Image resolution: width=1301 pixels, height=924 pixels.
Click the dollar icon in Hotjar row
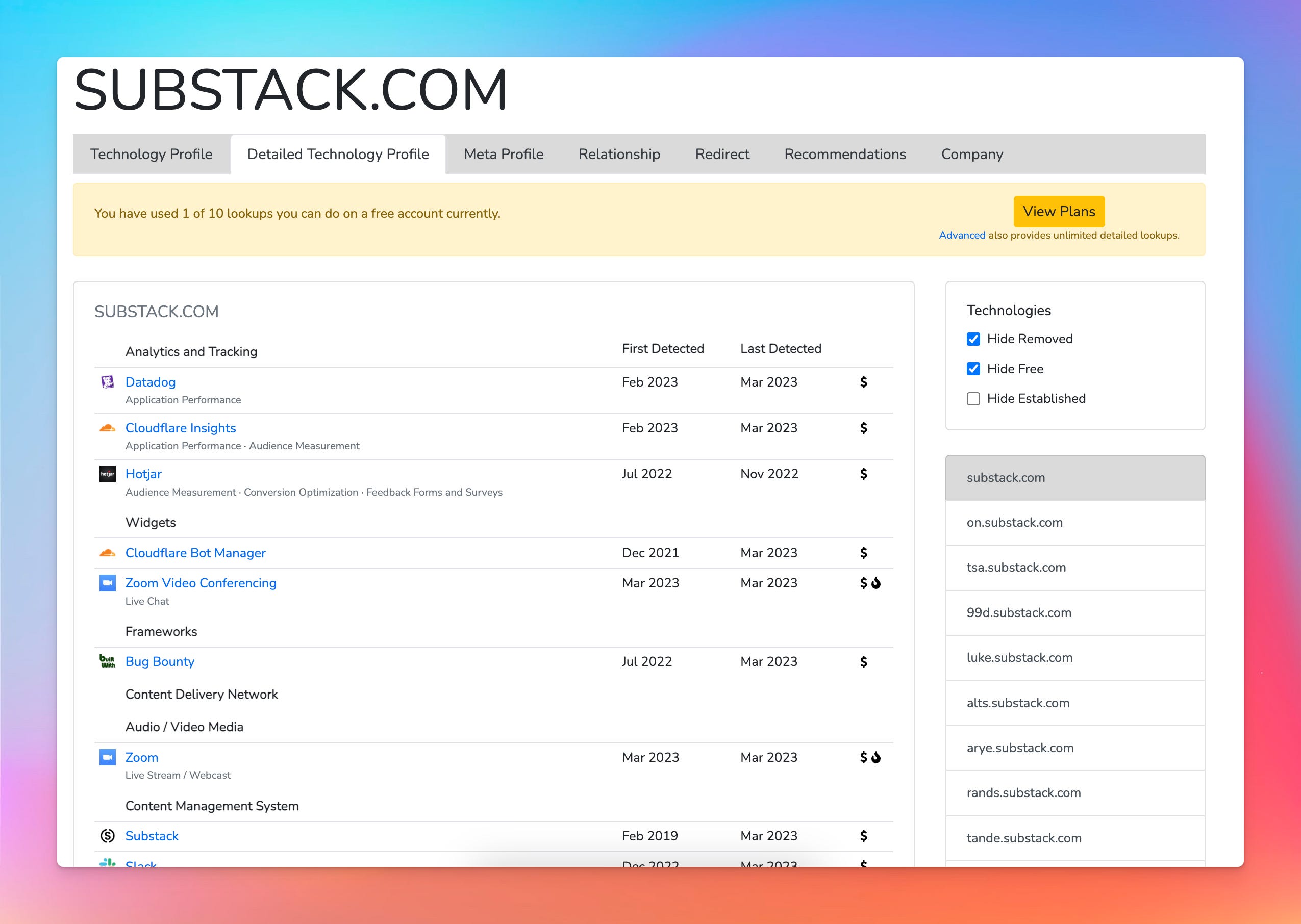(863, 474)
